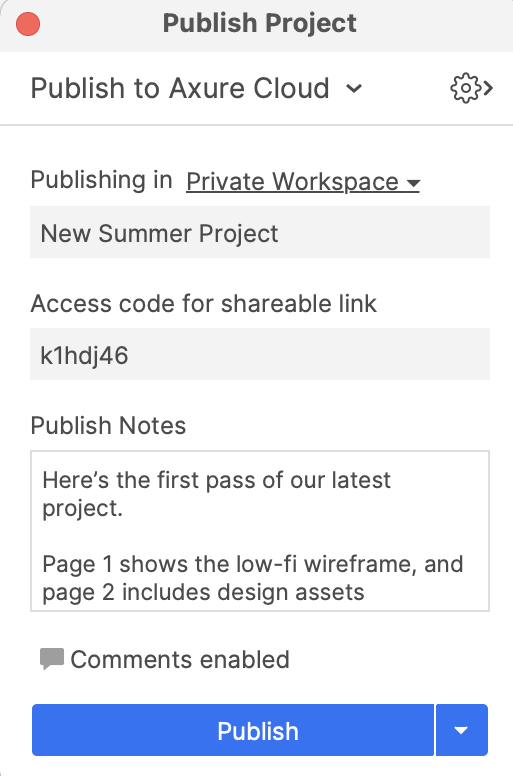Click the chevron beside Axure Cloud
Viewport: 513px width, 776px height.
coord(354,89)
